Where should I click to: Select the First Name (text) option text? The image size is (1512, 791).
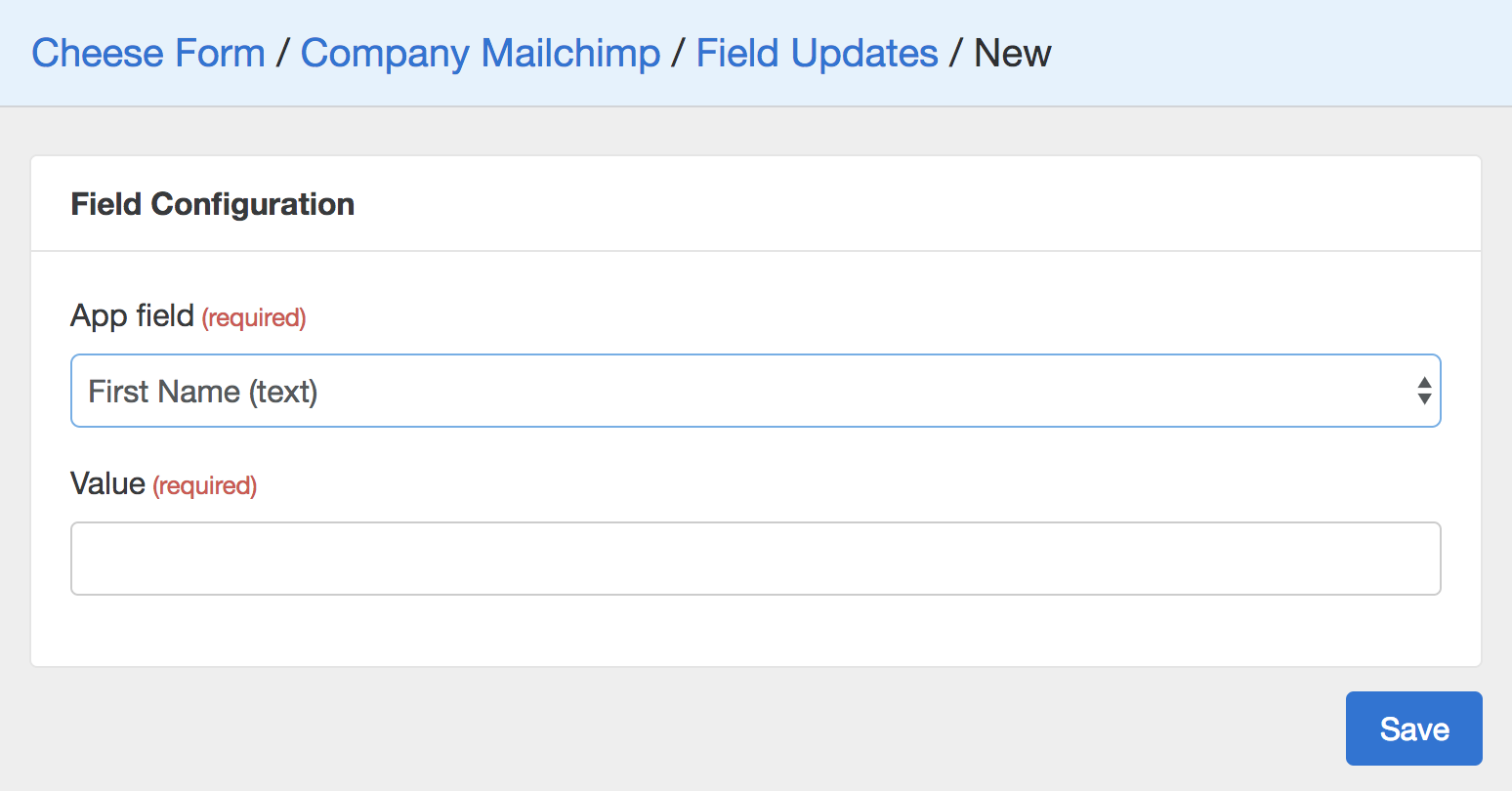[x=203, y=392]
